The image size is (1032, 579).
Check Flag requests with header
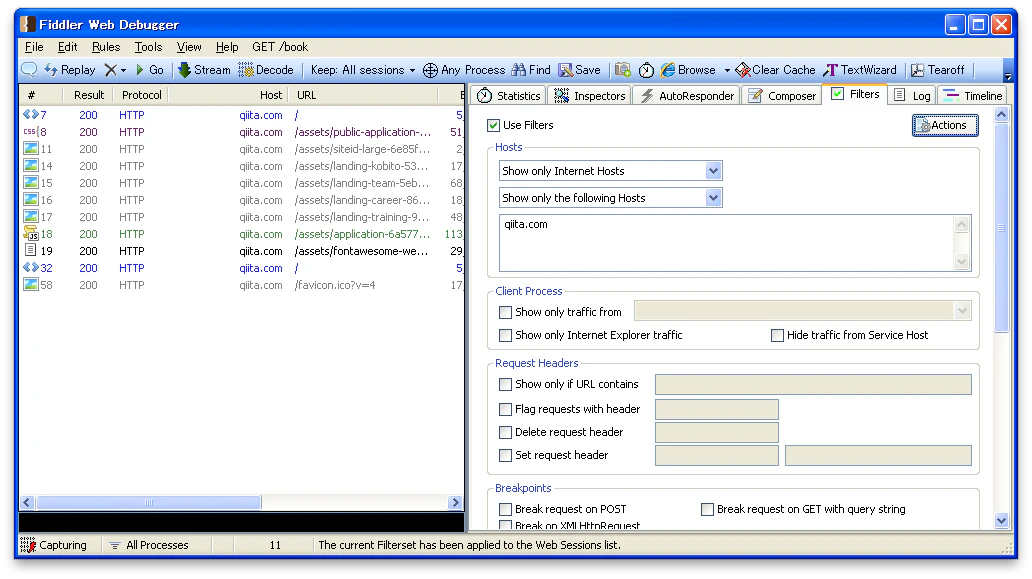coord(505,409)
